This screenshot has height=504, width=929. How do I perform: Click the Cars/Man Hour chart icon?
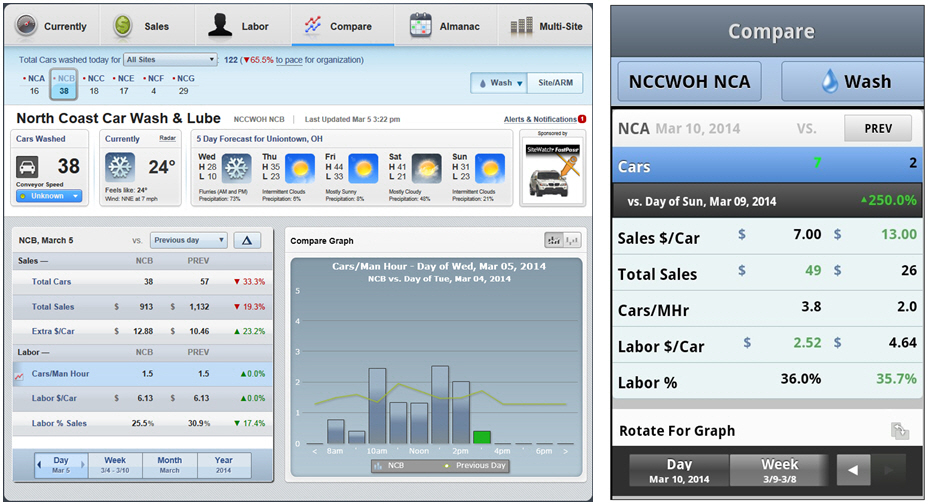click(20, 375)
